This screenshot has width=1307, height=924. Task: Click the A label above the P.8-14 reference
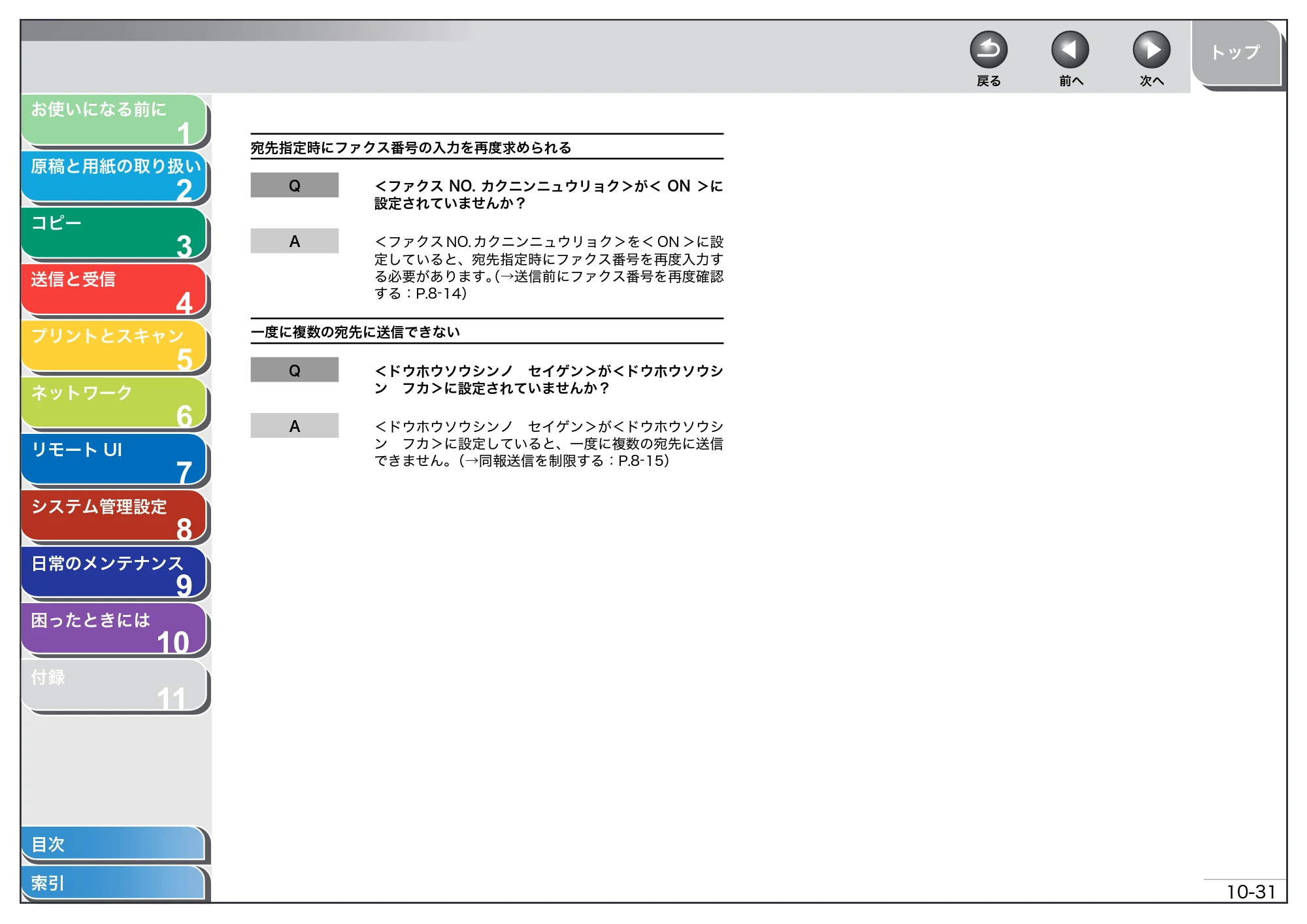pyautogui.click(x=295, y=241)
